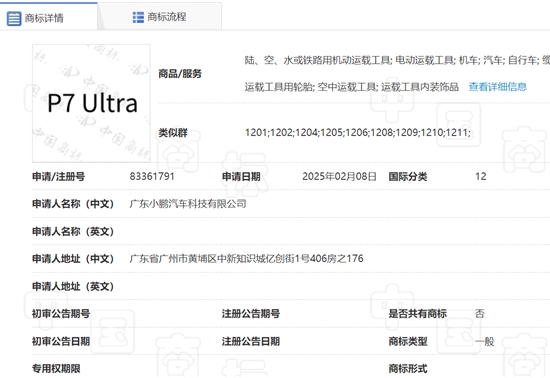This screenshot has width=550, height=378.
Task: Click the 初审公告期号 label
Action: [61, 313]
